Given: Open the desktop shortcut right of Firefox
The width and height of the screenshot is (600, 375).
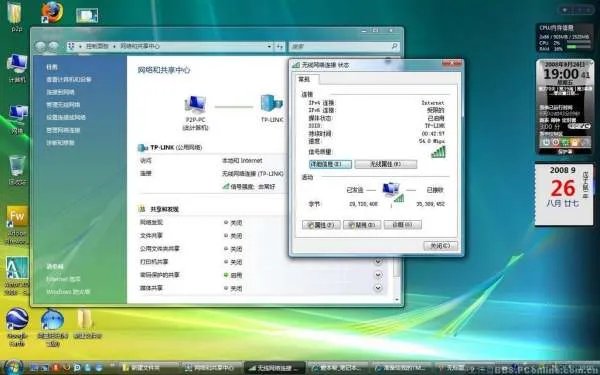Looking at the screenshot, I should coord(87,15).
